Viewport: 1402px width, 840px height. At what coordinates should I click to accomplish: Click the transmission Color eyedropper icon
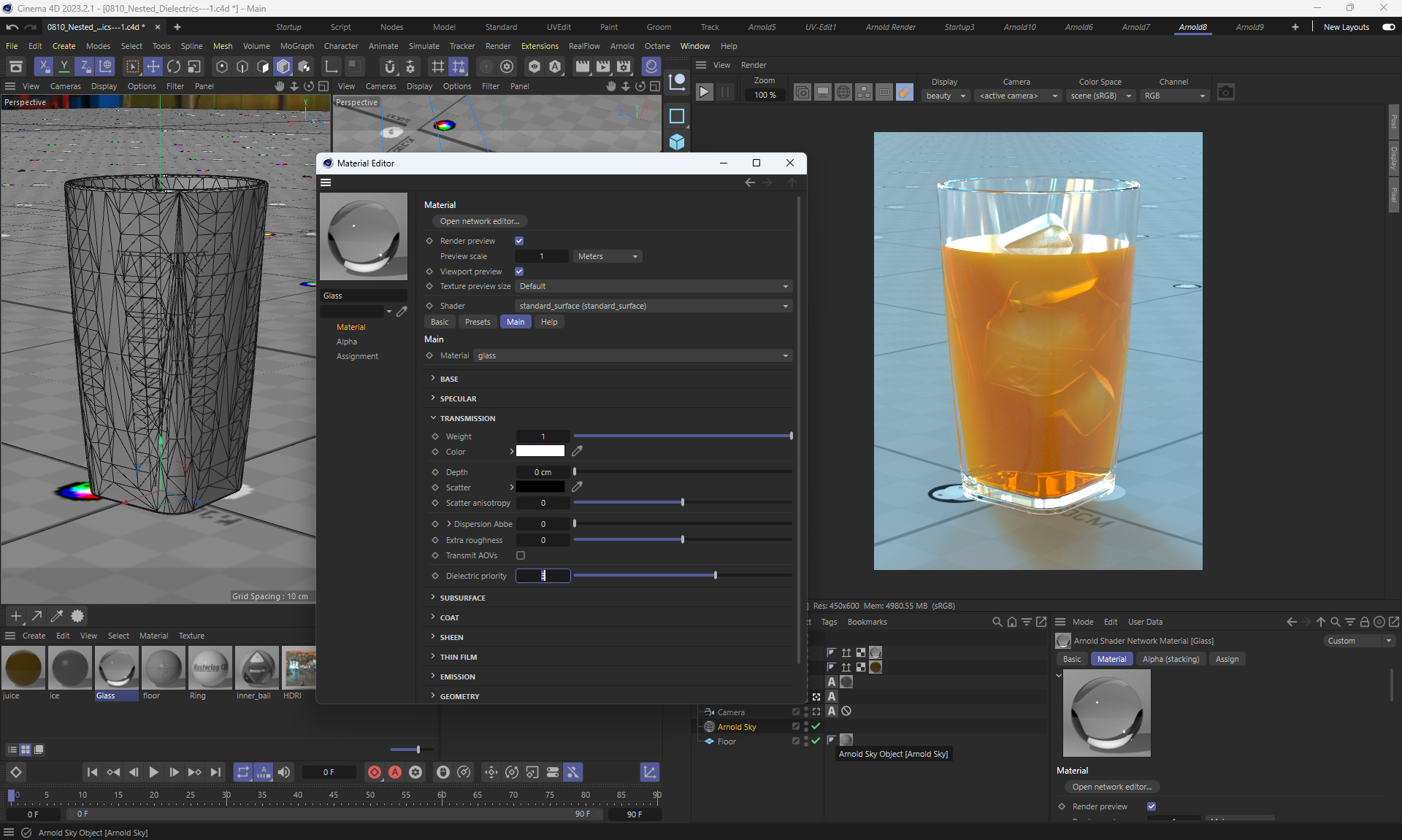click(577, 451)
